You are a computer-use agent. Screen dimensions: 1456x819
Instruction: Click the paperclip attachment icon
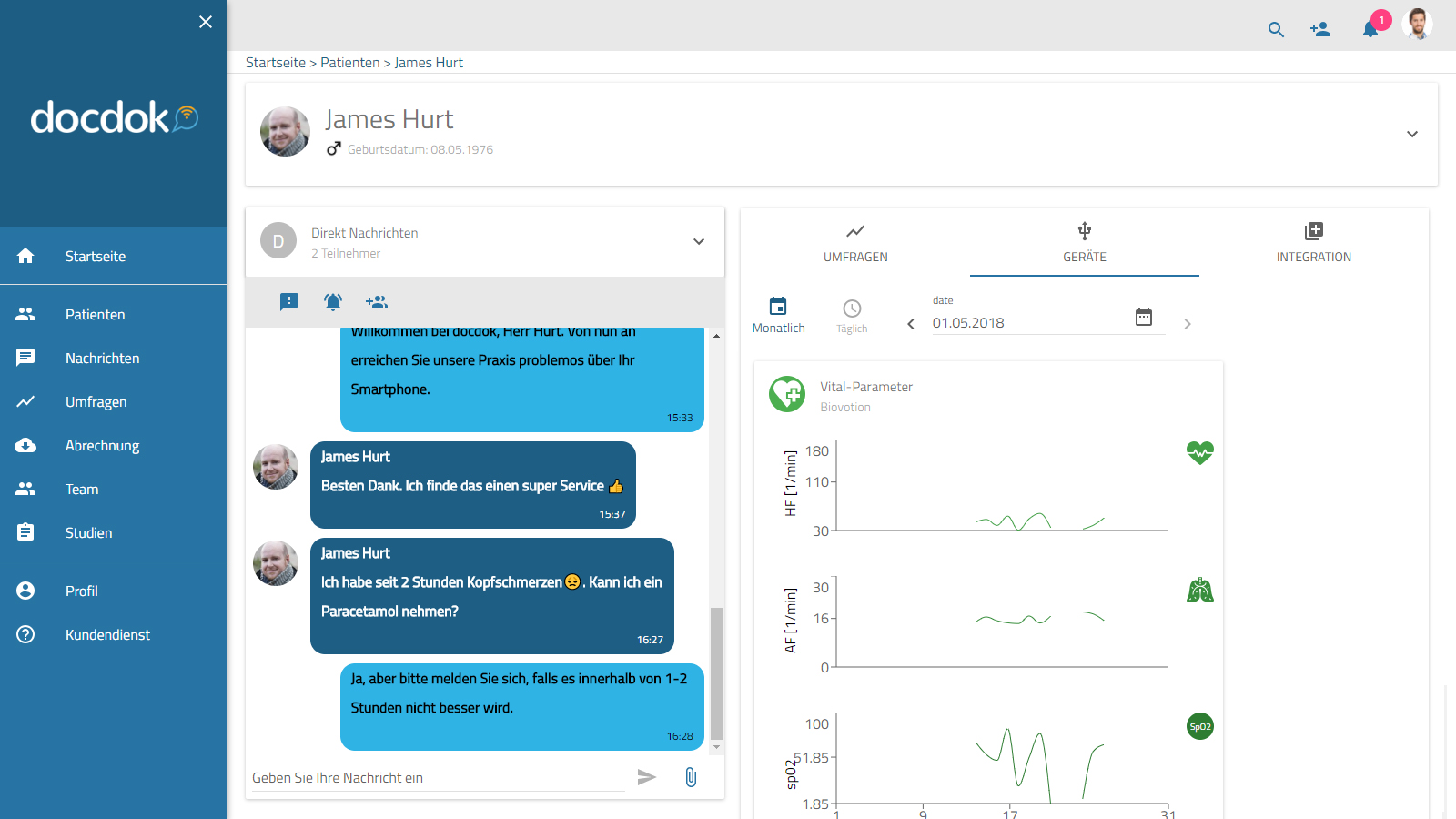691,777
